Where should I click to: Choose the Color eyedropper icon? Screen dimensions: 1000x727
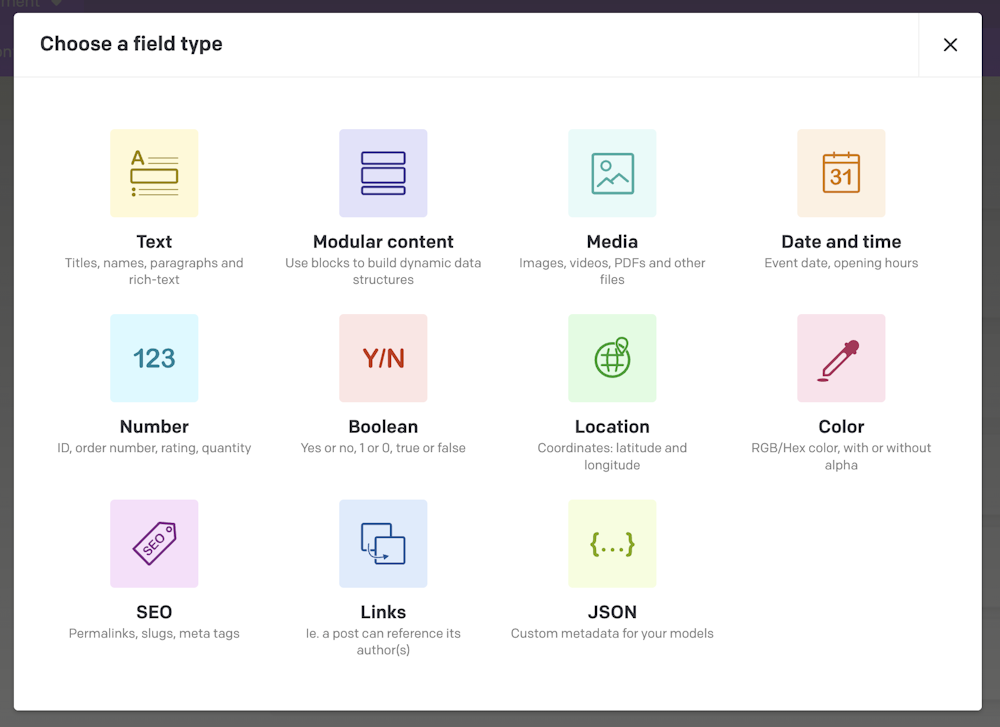pyautogui.click(x=841, y=358)
